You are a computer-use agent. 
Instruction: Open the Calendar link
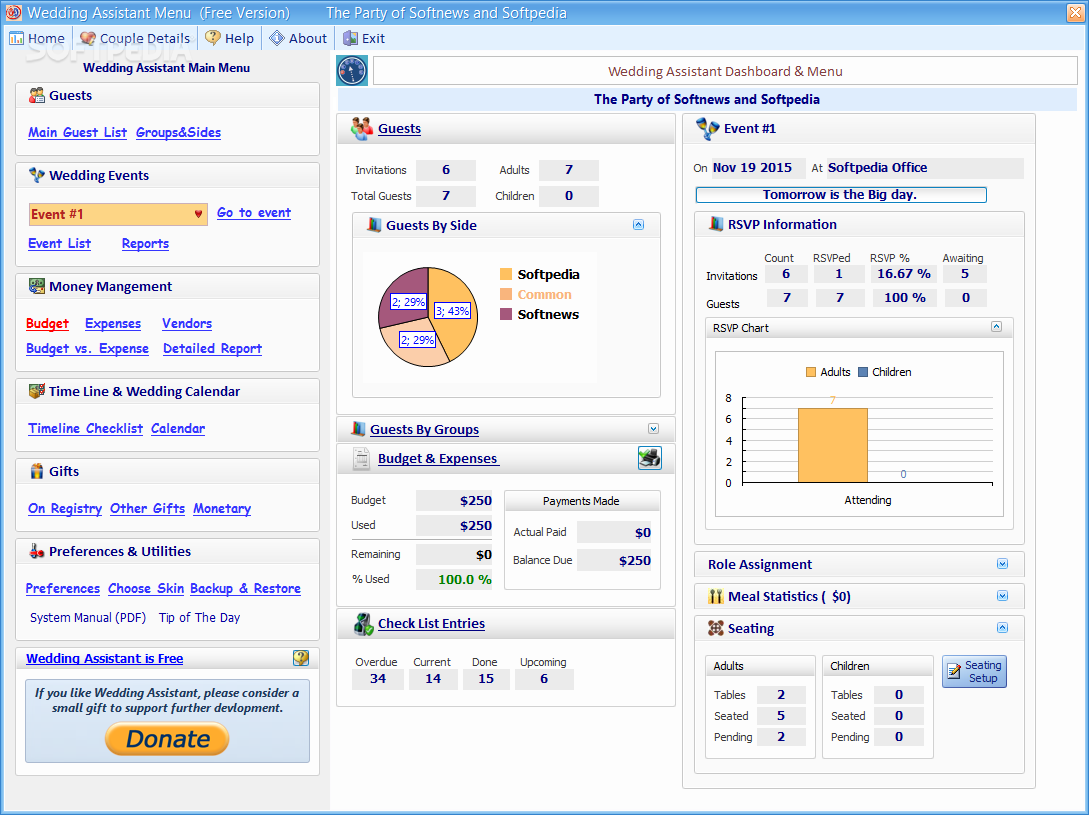coord(178,429)
